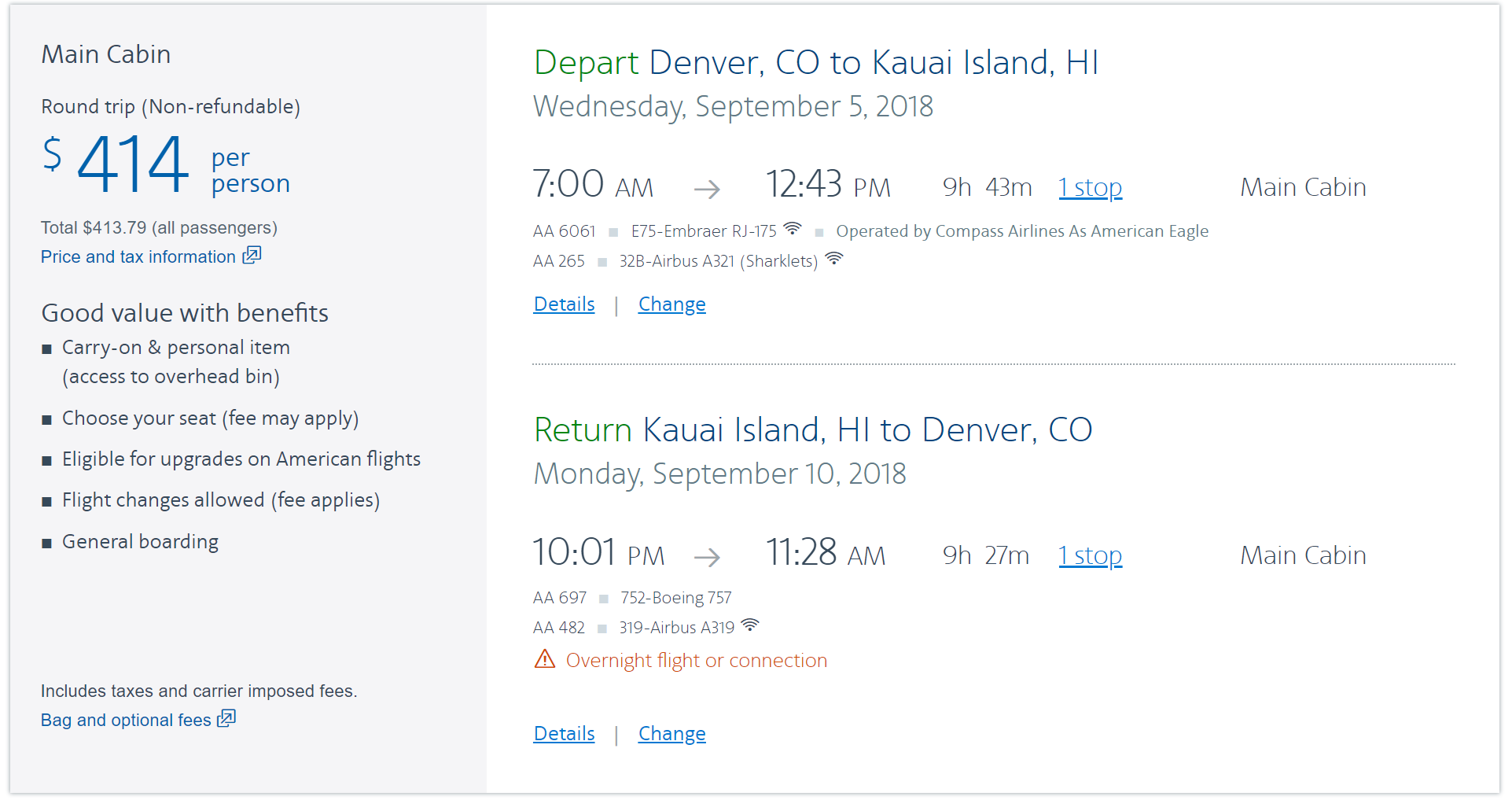Click the Depart Denver, CO to Kauai Island heading
The image size is (1512, 811).
815,63
